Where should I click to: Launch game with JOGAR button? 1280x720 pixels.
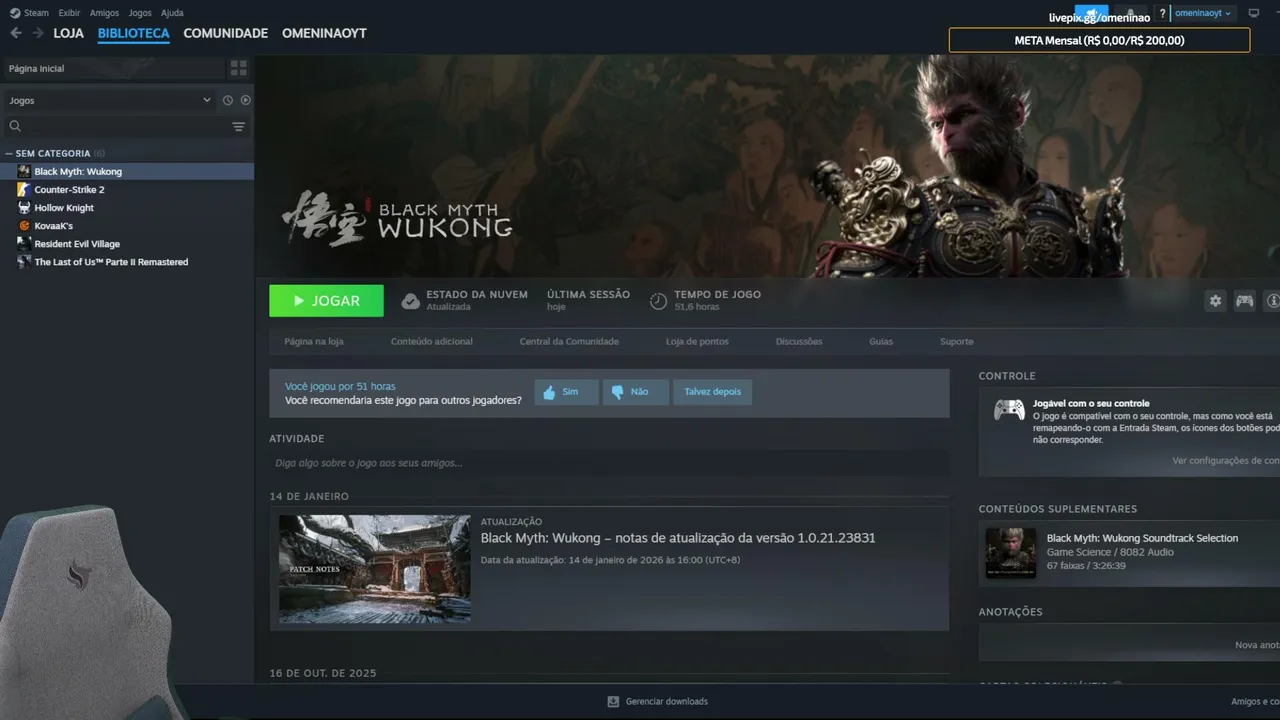point(326,300)
